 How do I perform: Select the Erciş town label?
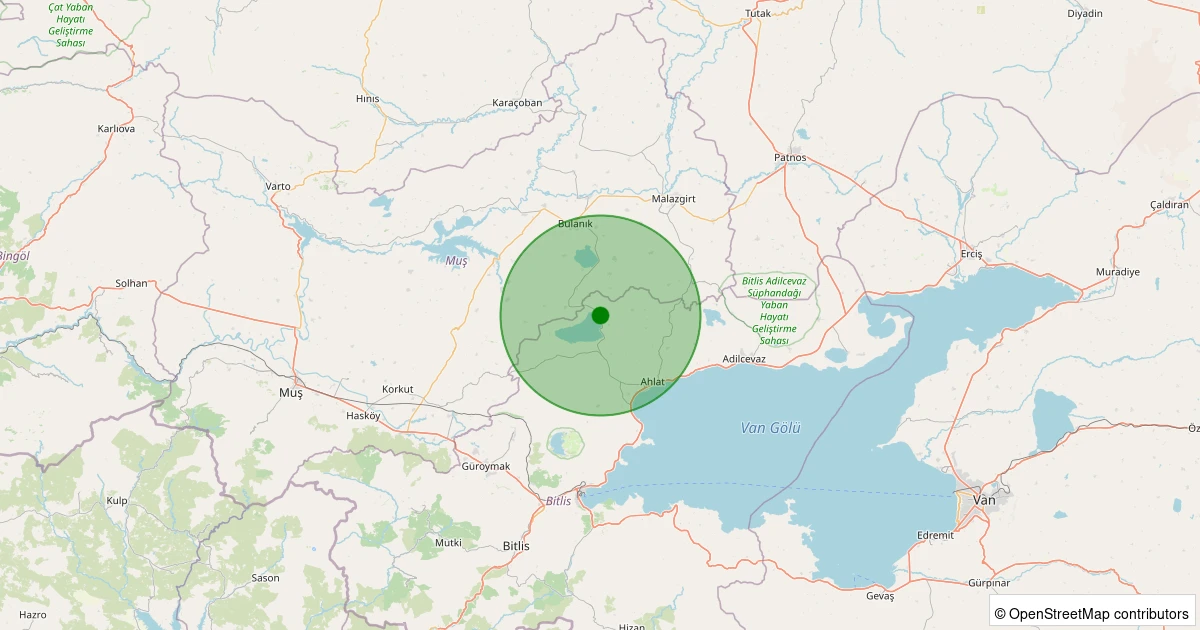click(971, 254)
